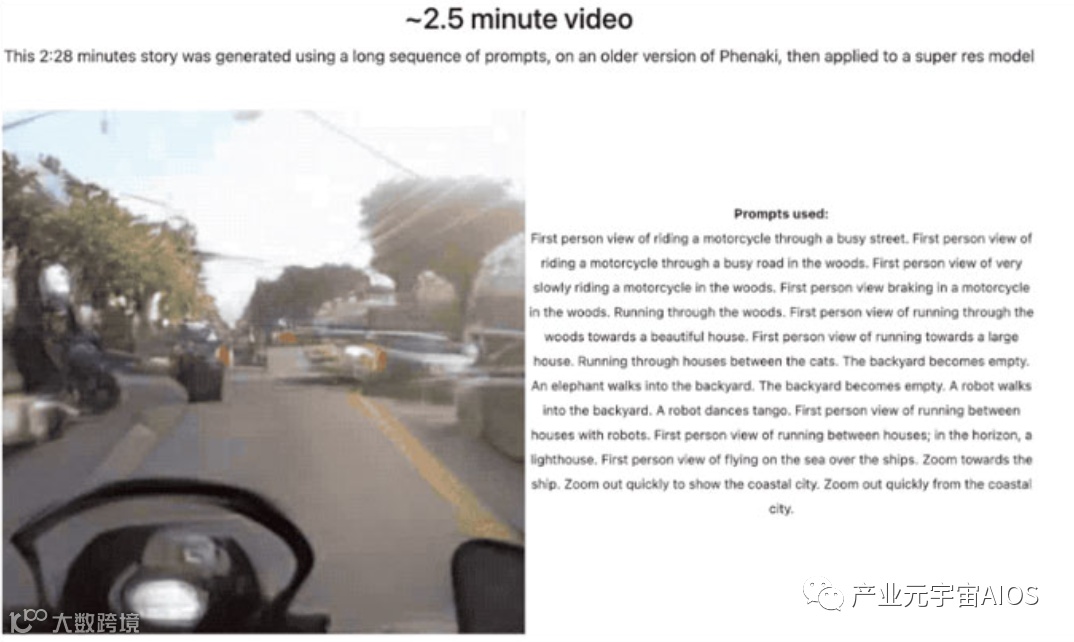Play the motorcycle street video

pyautogui.click(x=264, y=371)
